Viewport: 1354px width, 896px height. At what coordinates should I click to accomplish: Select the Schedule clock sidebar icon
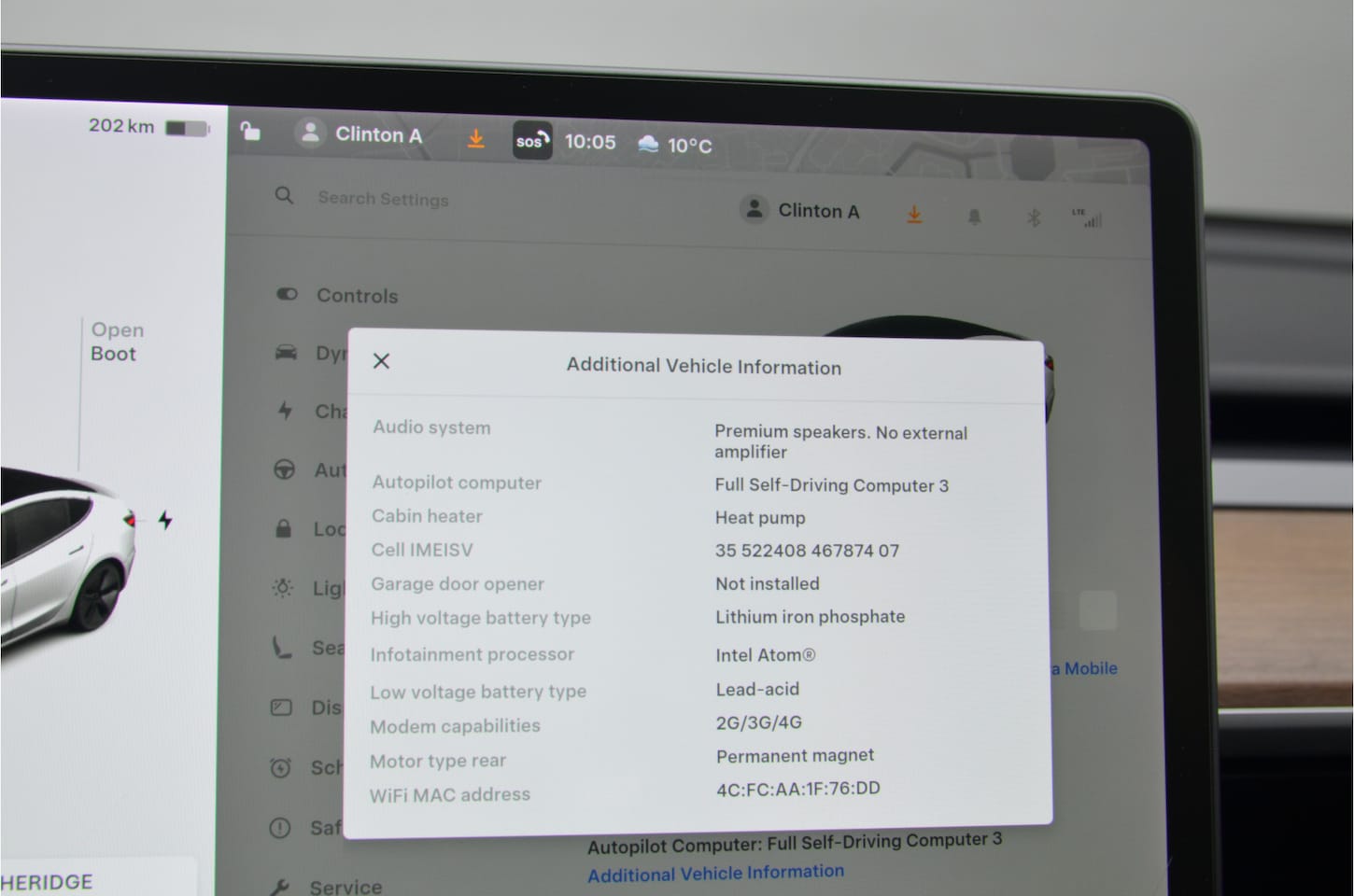click(280, 768)
